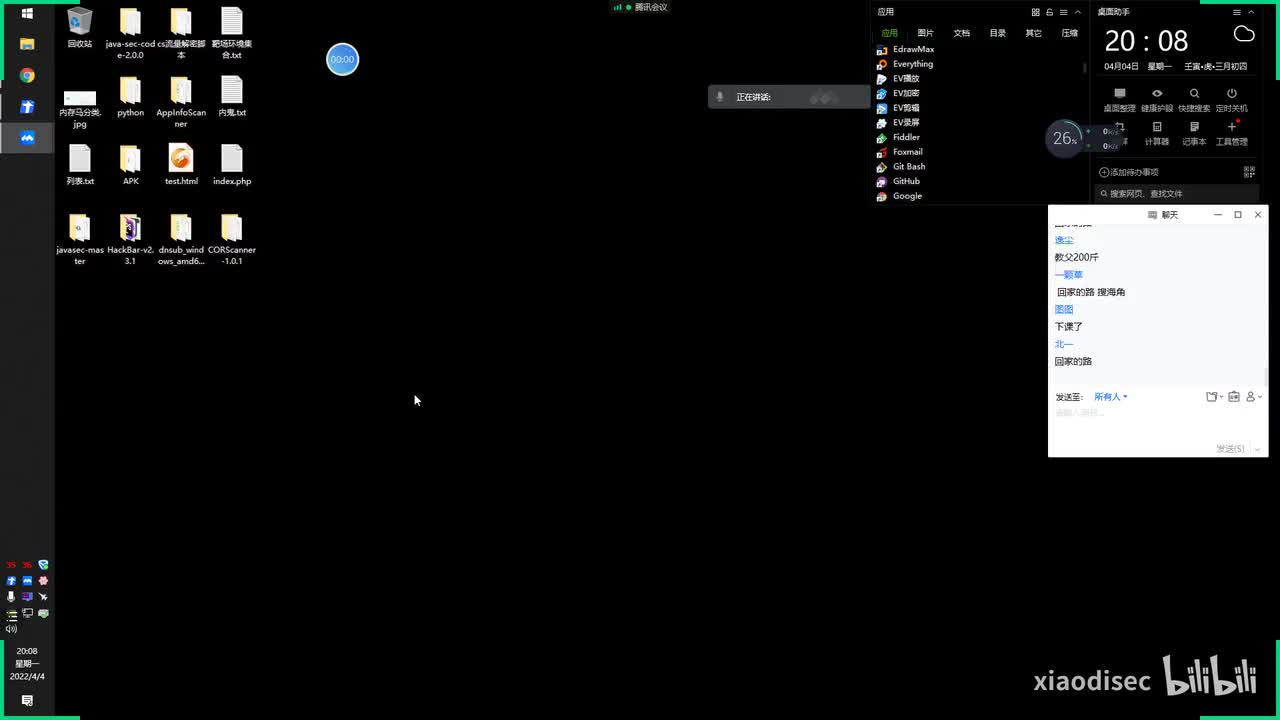Click the sender name 逸尘 in chat
This screenshot has width=1280, height=720.
tap(1064, 240)
